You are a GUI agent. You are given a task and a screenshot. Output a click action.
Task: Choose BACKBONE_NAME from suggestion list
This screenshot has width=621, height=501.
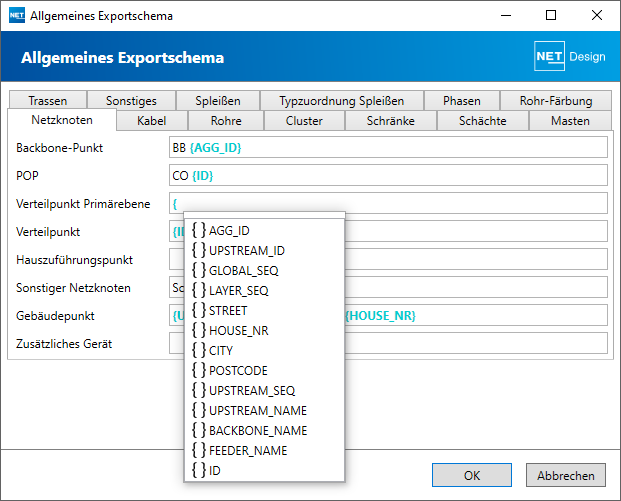coord(264,431)
